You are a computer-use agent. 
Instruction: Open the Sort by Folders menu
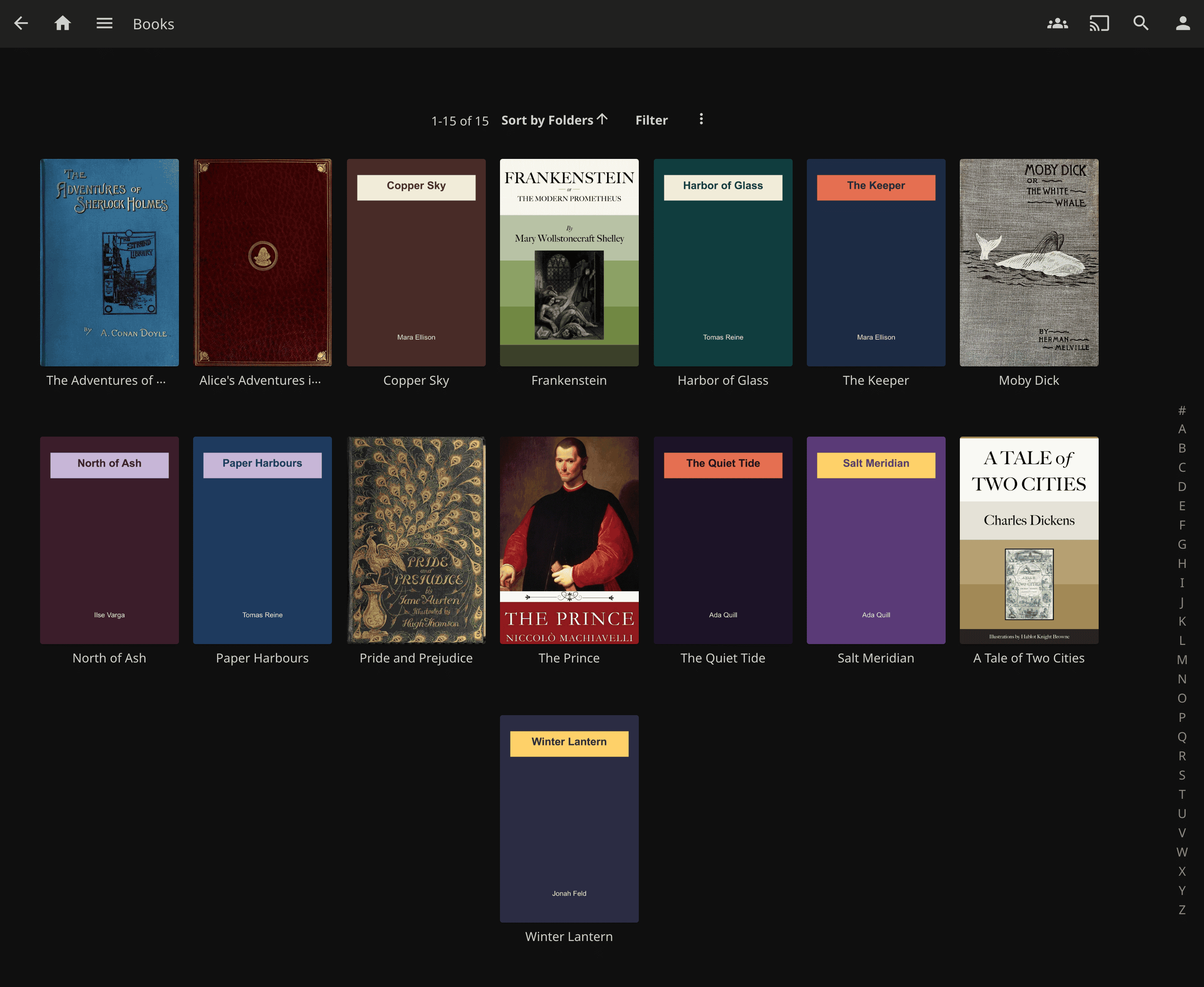click(554, 120)
